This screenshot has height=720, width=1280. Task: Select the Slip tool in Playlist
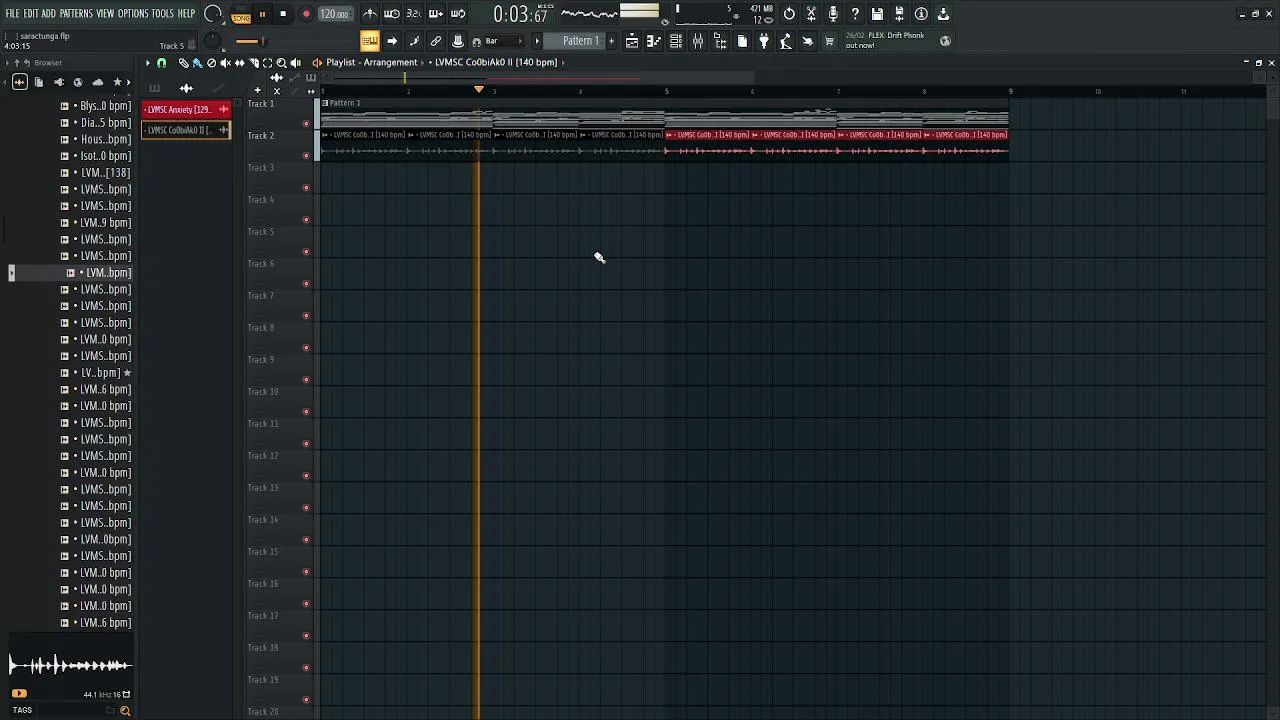tap(239, 63)
